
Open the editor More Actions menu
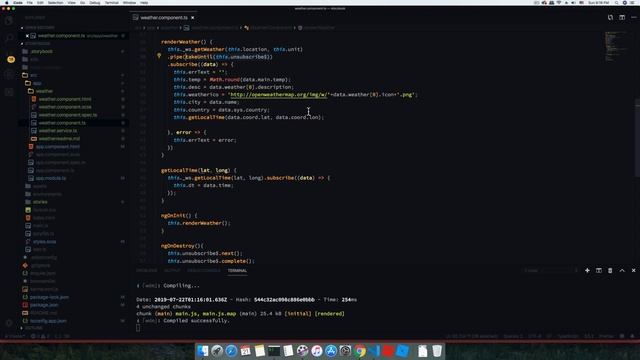click(633, 18)
